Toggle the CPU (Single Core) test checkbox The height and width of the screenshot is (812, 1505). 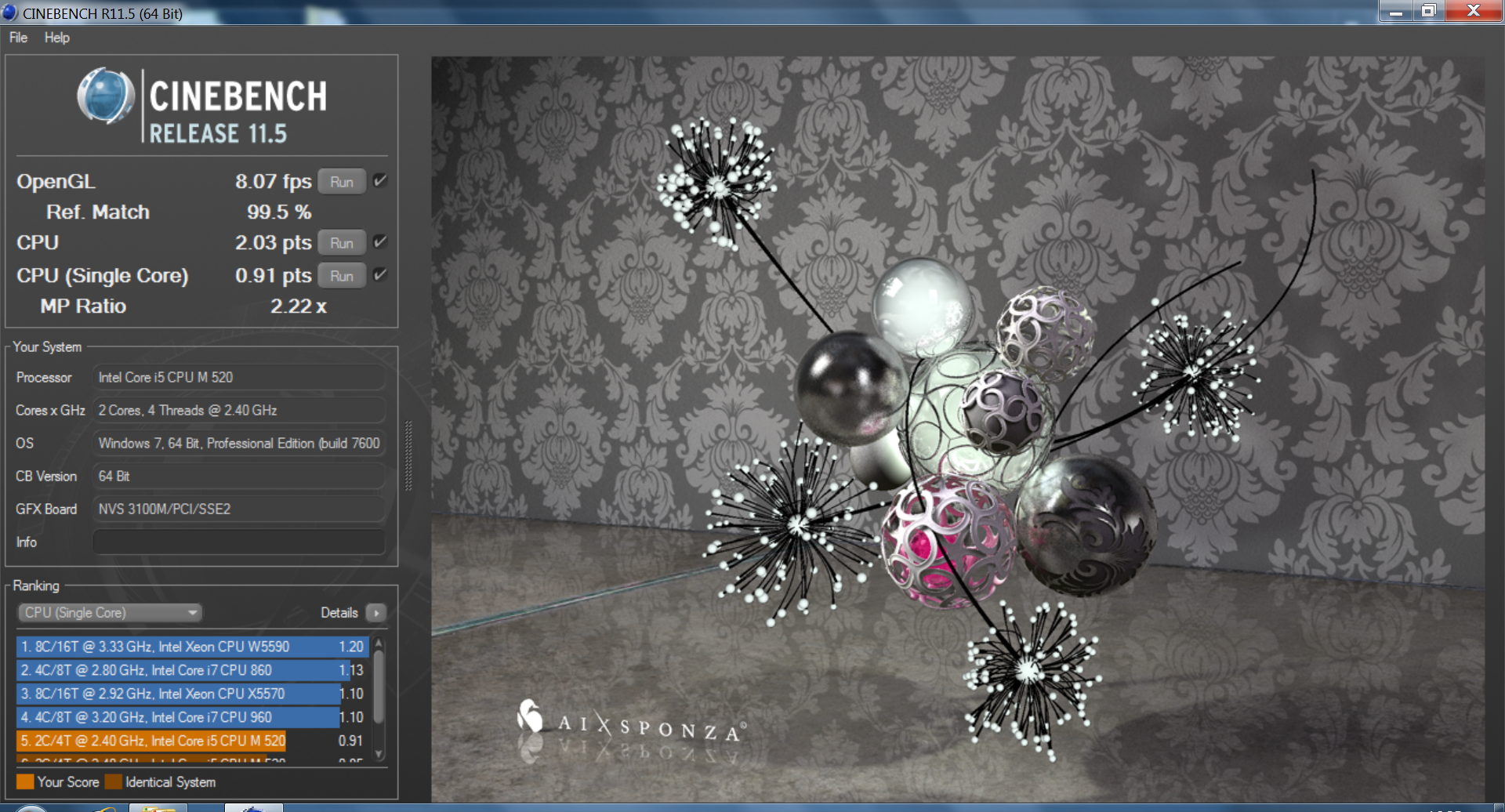pyautogui.click(x=380, y=275)
